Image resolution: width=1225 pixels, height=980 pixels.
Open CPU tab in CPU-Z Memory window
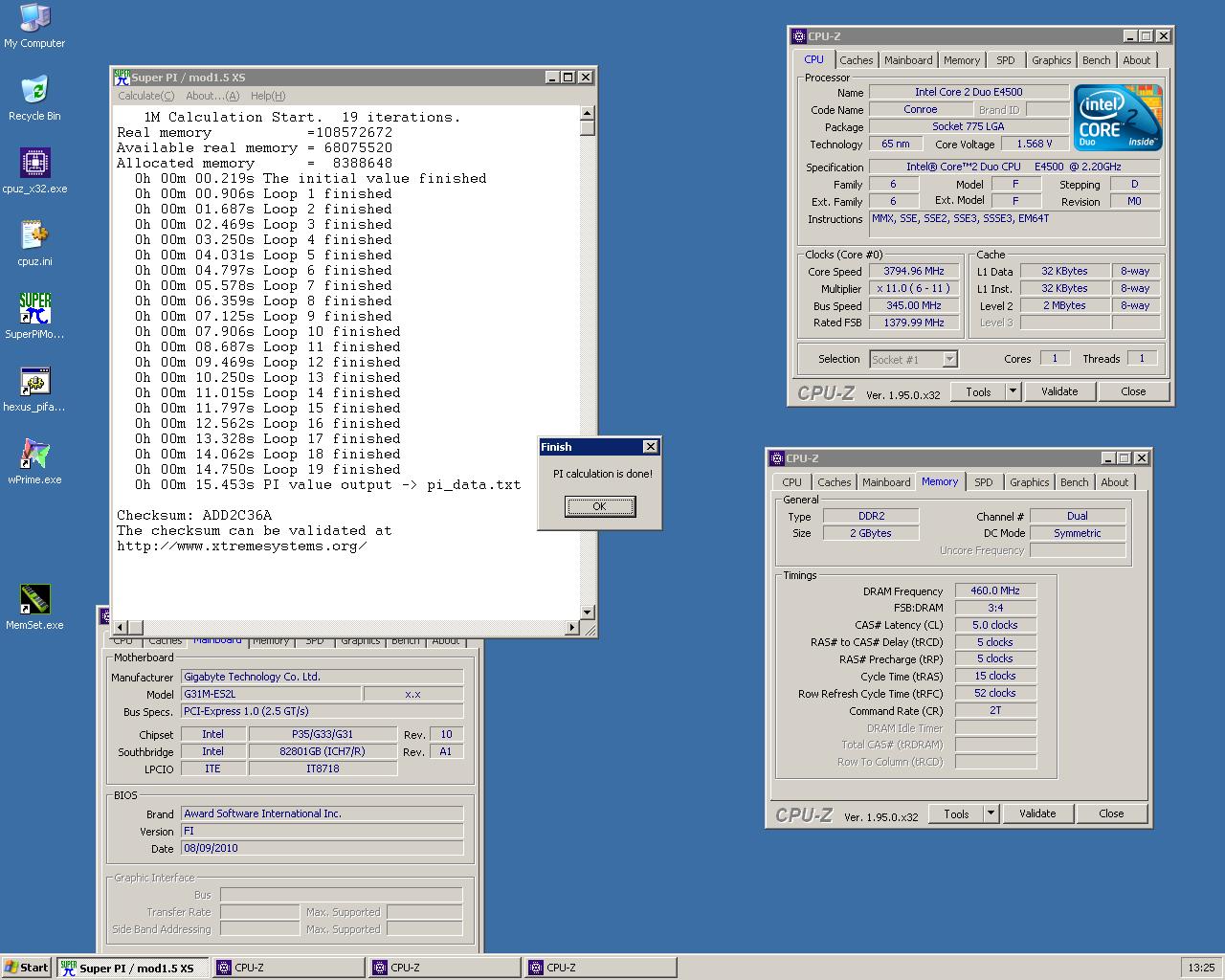(x=791, y=482)
